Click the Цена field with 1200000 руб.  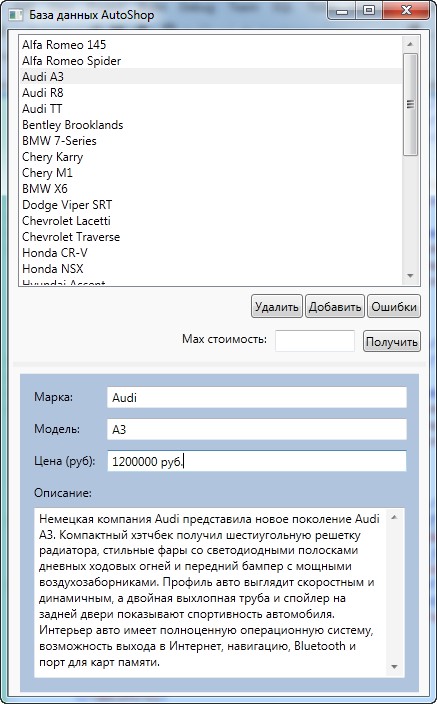[256, 461]
